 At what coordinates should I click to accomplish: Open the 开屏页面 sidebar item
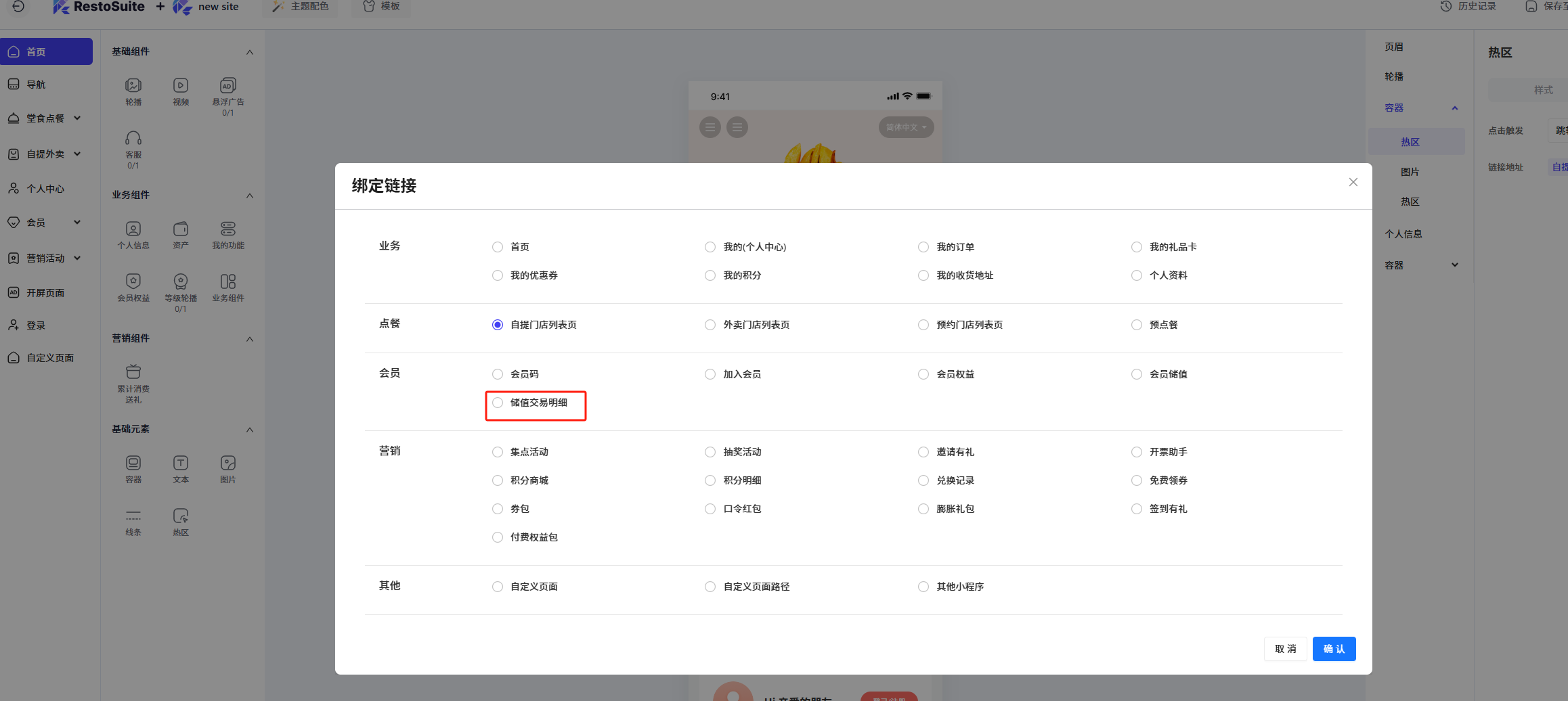46,292
